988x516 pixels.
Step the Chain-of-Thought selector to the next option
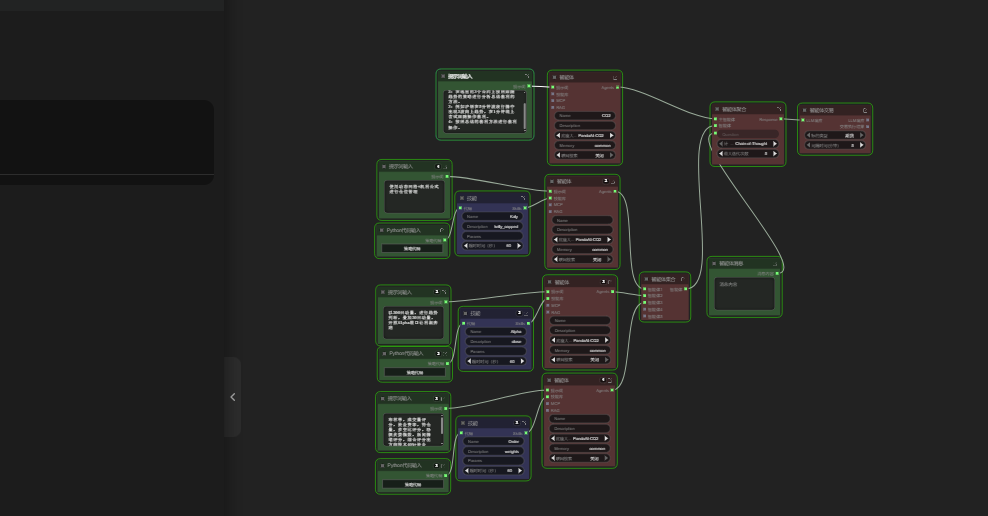click(x=774, y=144)
